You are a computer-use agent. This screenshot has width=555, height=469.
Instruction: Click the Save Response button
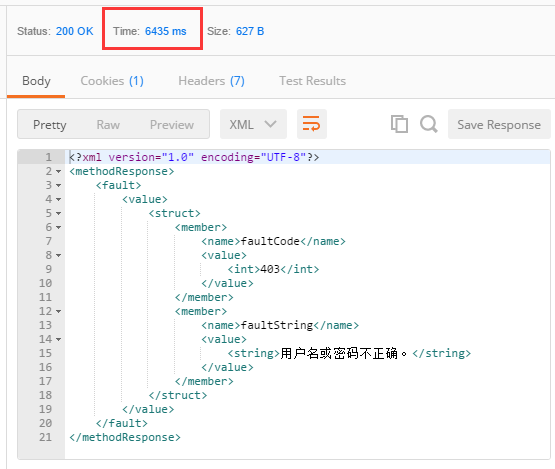pos(499,124)
